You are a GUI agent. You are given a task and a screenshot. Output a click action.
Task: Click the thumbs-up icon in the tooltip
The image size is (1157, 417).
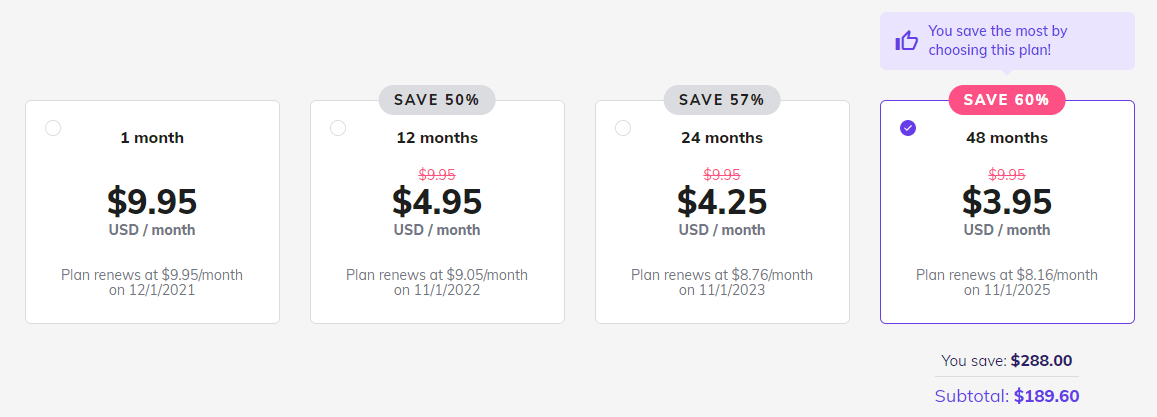click(x=907, y=41)
